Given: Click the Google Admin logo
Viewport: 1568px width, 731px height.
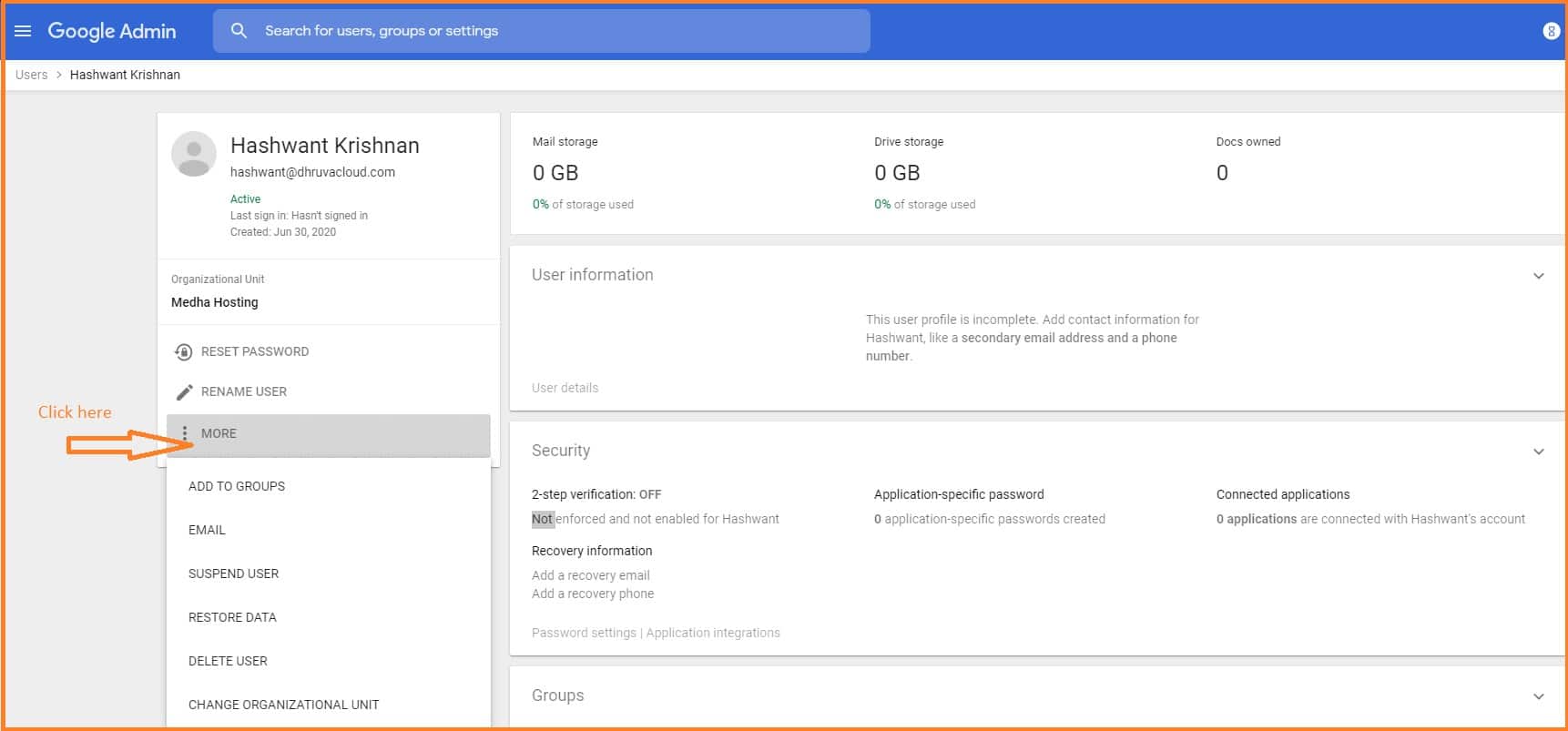Looking at the screenshot, I should [x=112, y=31].
